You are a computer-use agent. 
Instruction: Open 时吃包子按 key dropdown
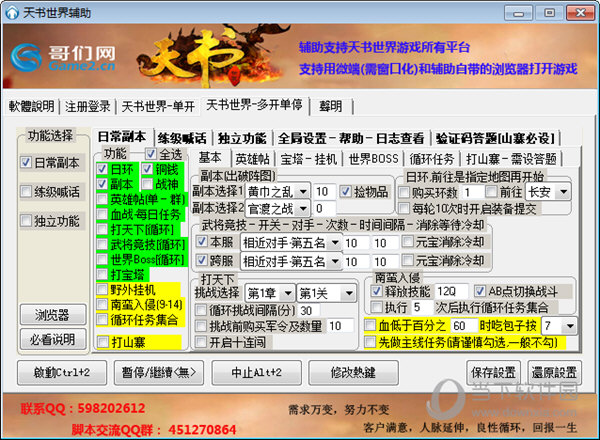[570, 326]
